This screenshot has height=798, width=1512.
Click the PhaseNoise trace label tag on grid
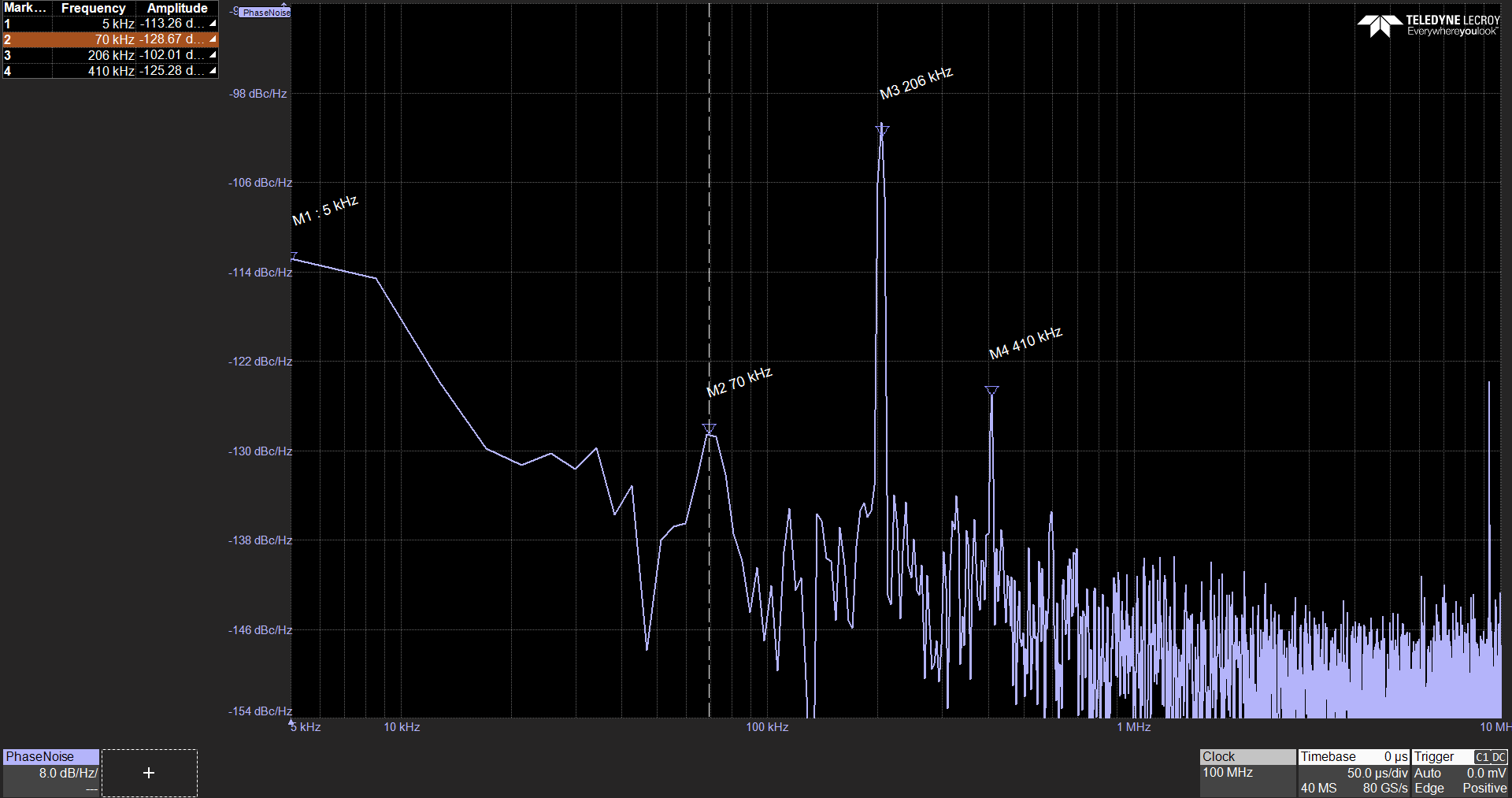(265, 13)
